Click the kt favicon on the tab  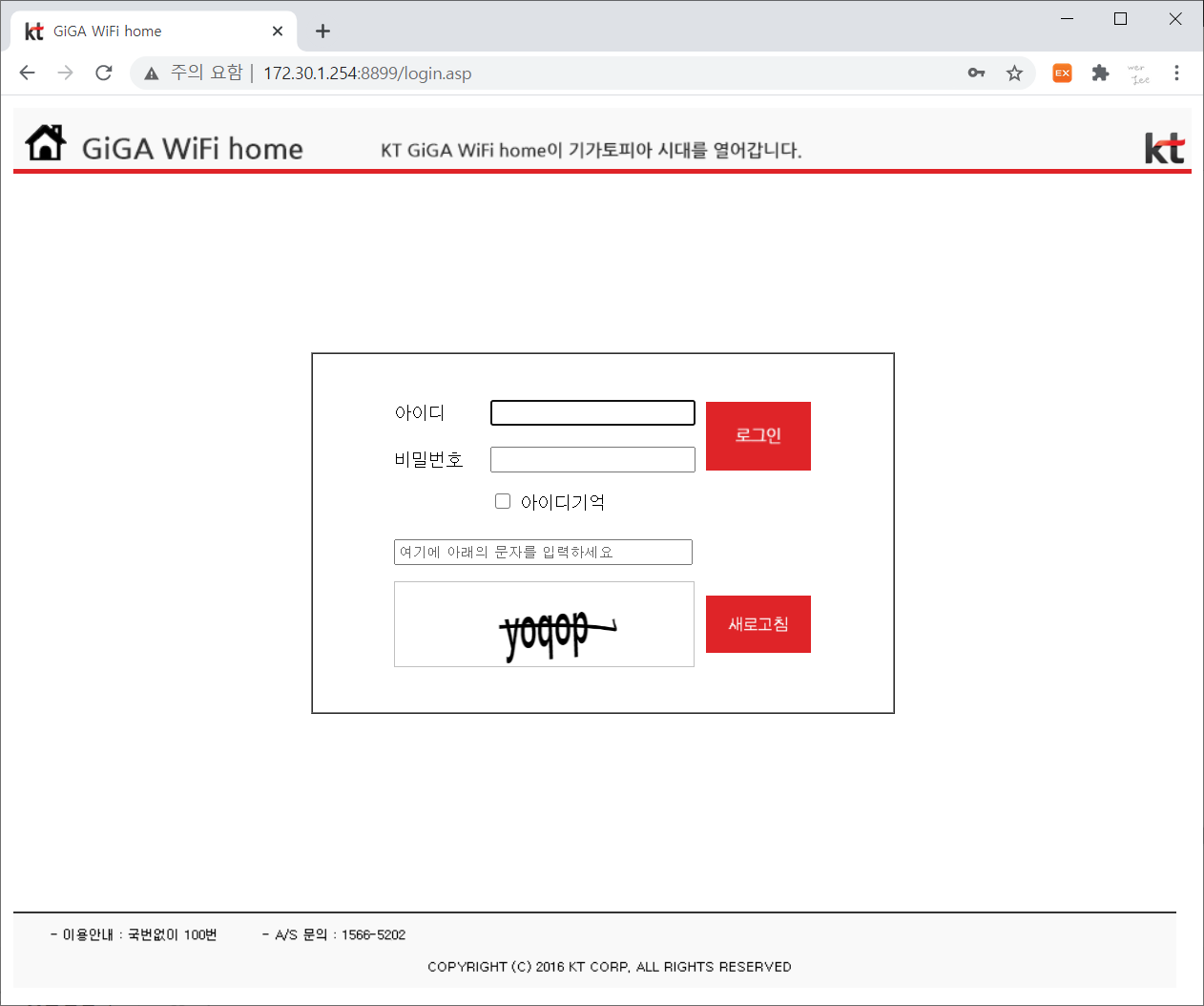[34, 31]
